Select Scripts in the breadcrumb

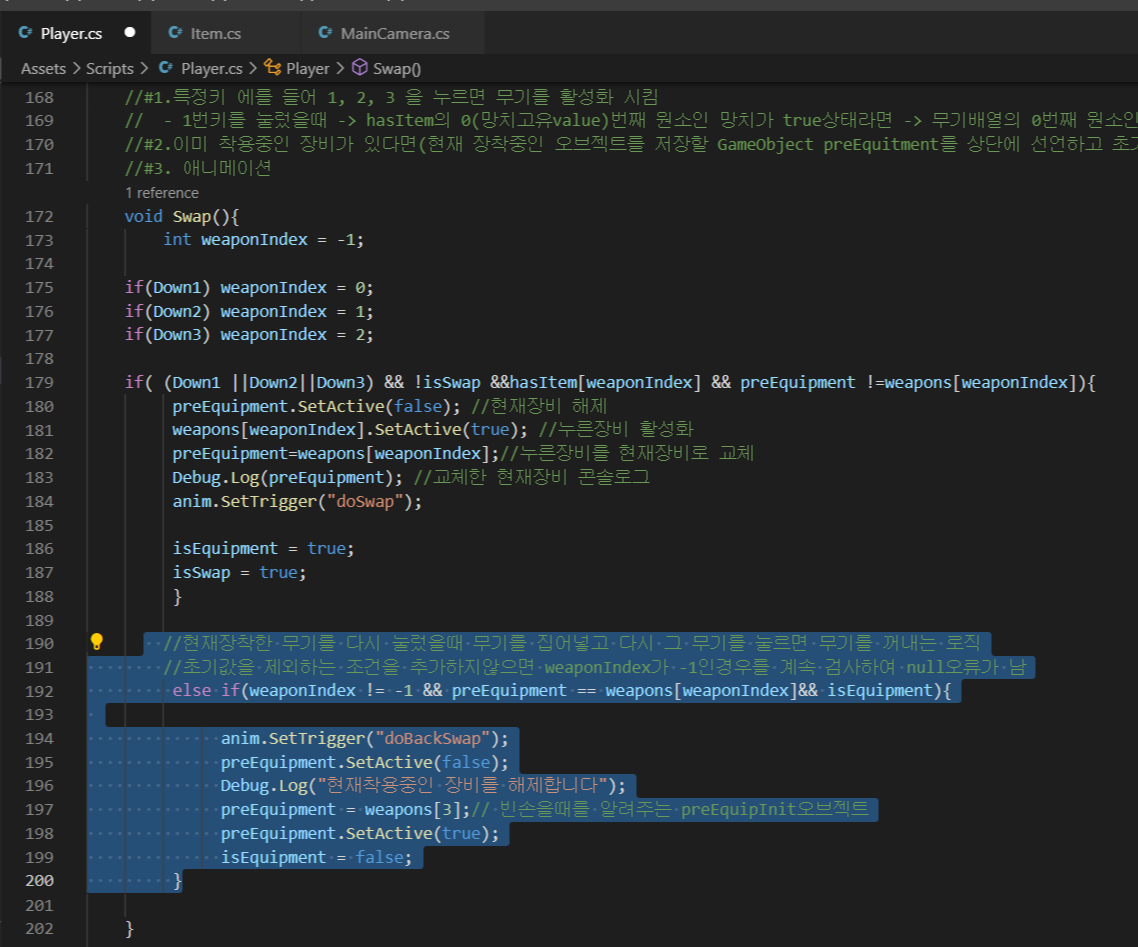click(x=110, y=68)
